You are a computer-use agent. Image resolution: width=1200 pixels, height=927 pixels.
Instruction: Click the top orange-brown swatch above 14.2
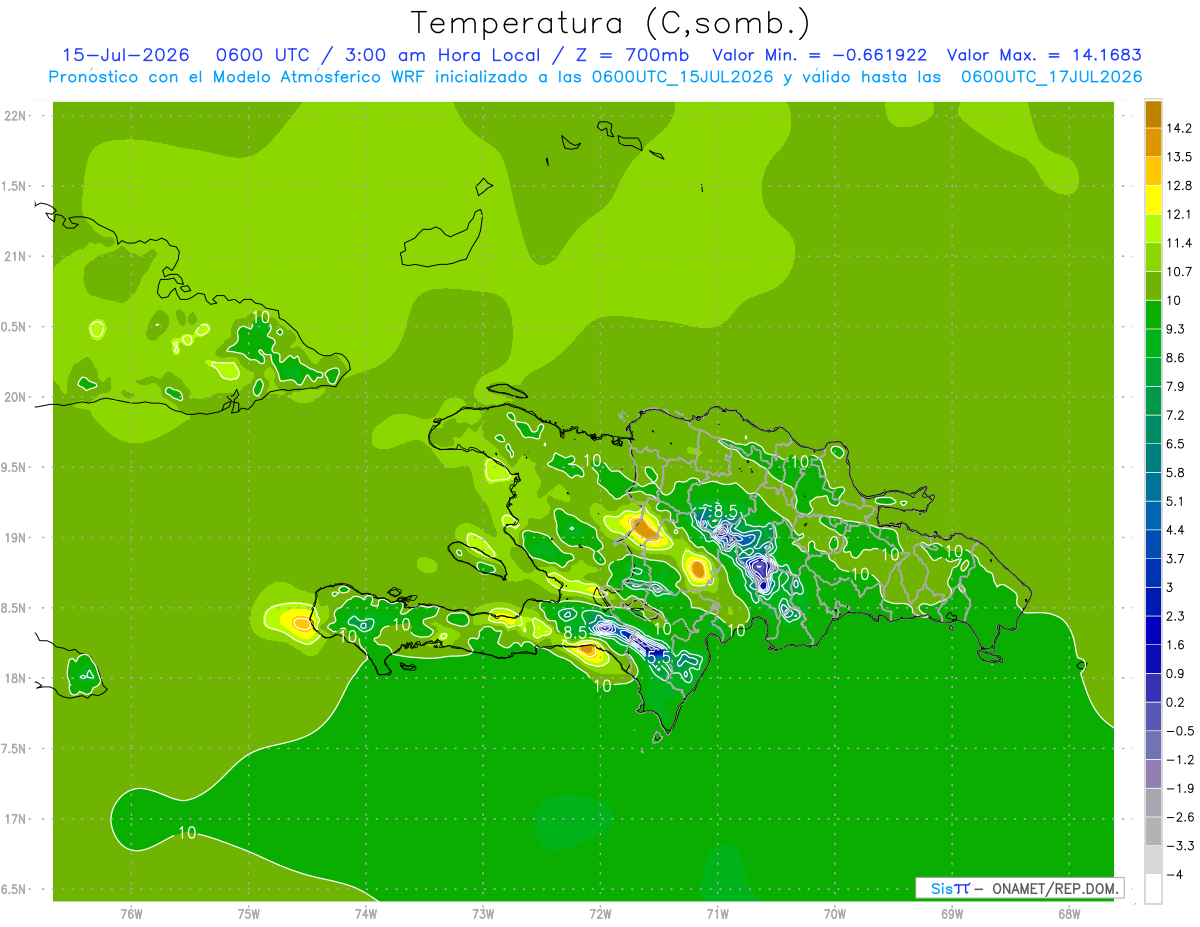tap(1153, 114)
